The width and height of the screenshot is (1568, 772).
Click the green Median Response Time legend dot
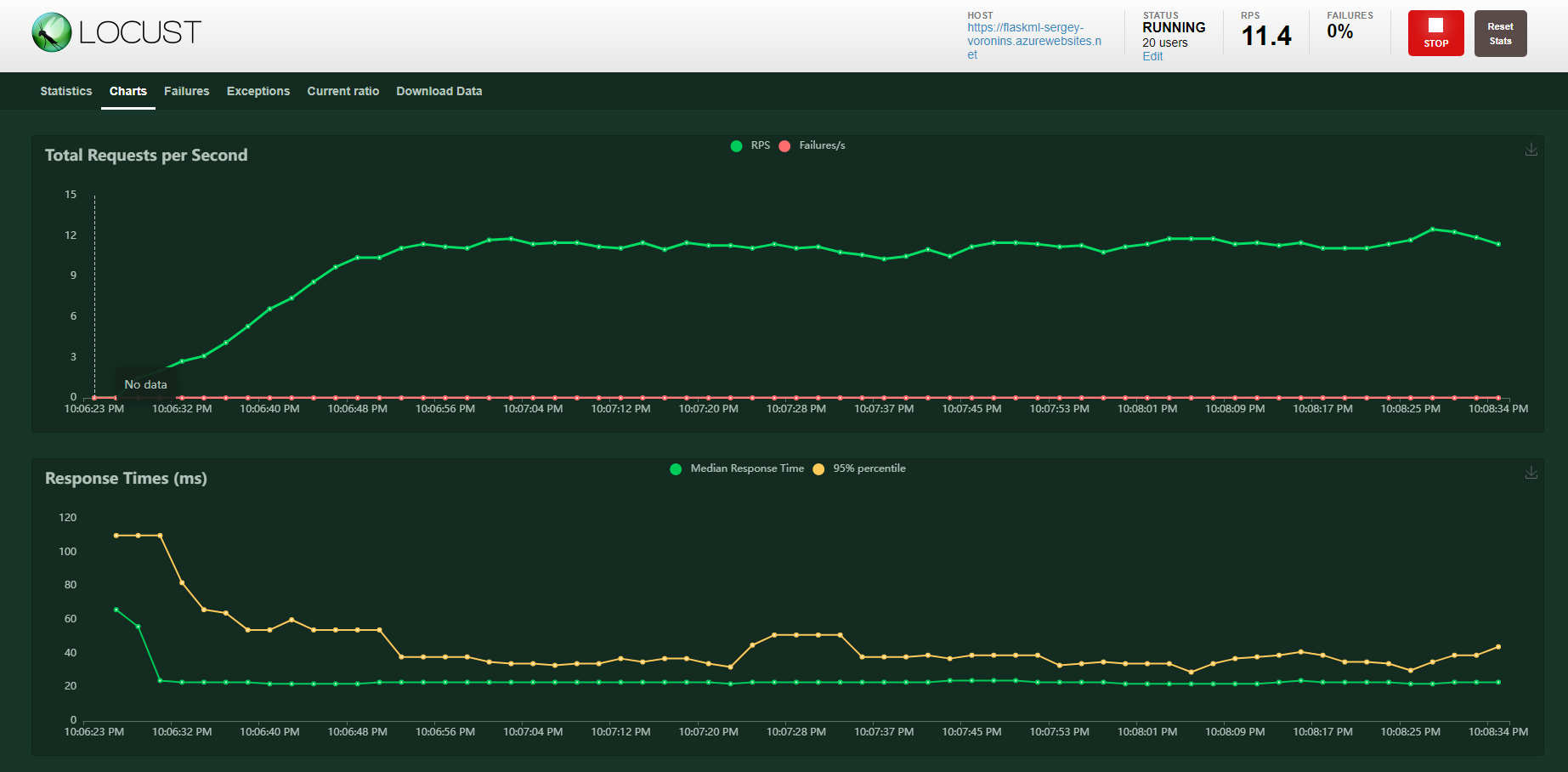click(676, 468)
